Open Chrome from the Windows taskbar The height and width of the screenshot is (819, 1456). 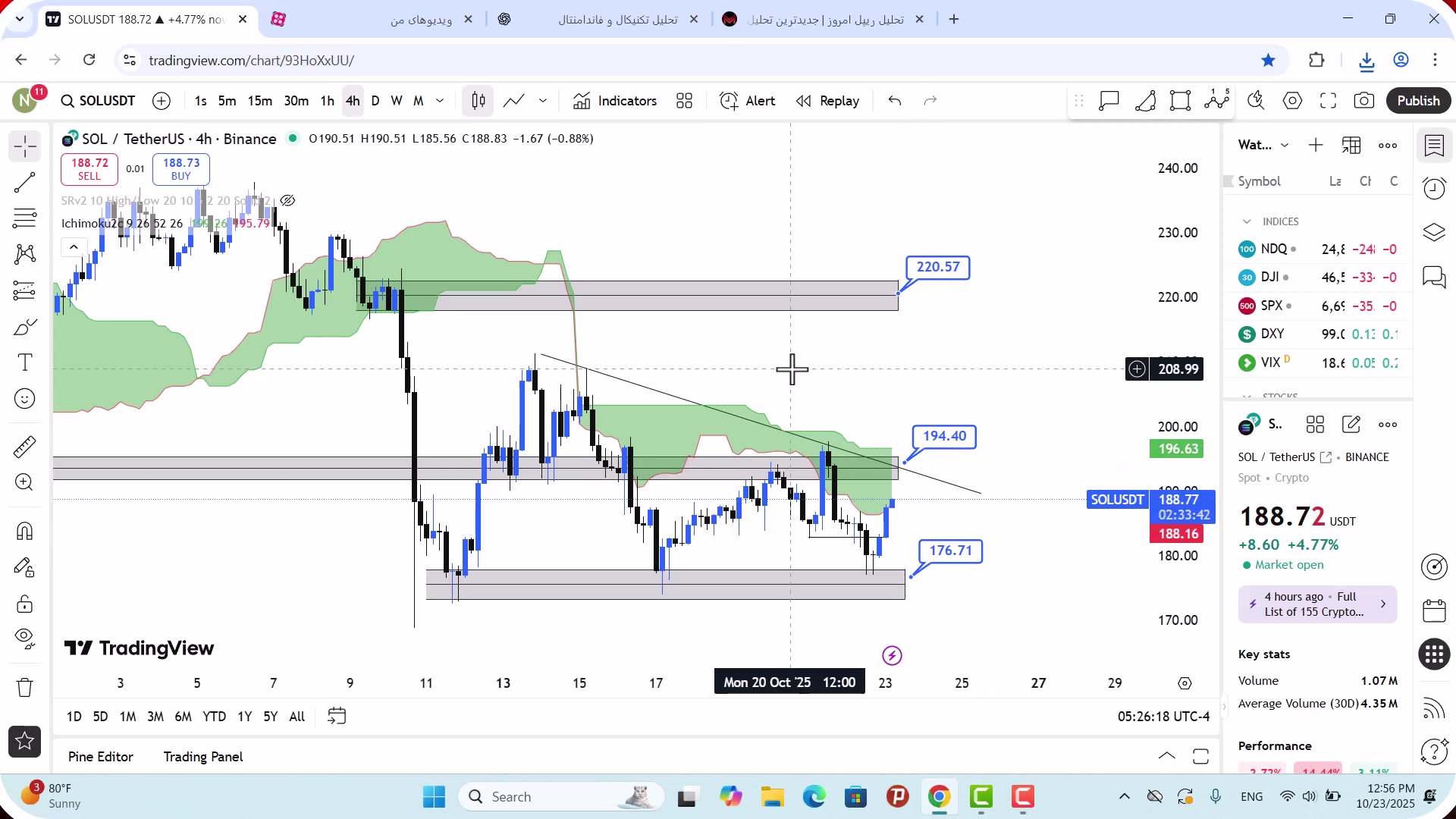pos(939,797)
